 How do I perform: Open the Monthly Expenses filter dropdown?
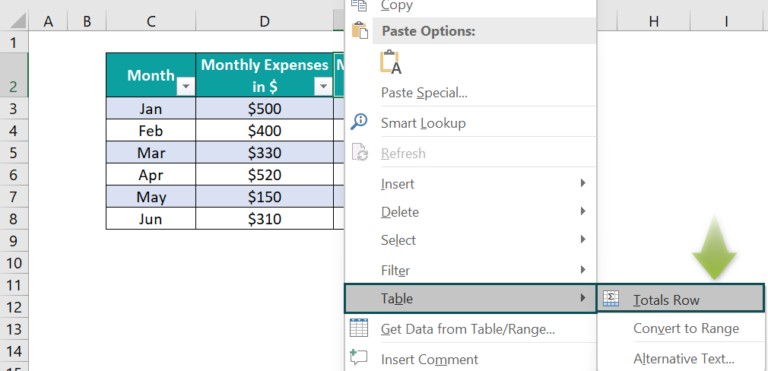click(323, 87)
